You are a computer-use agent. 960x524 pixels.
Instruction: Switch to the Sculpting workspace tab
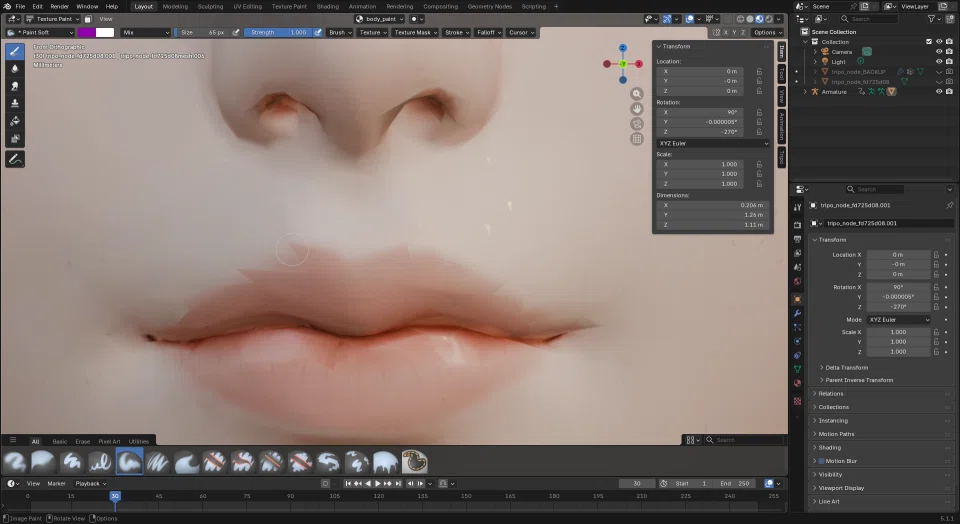click(x=210, y=6)
